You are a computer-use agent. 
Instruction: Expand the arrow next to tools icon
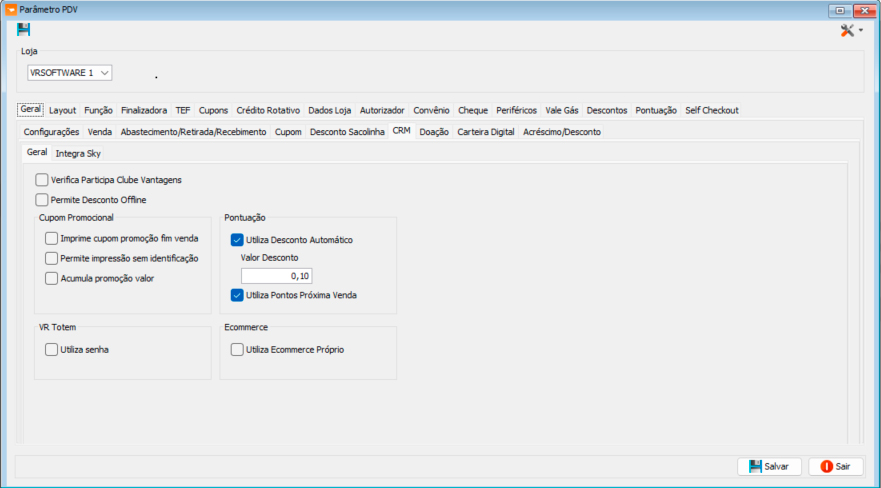pos(861,30)
